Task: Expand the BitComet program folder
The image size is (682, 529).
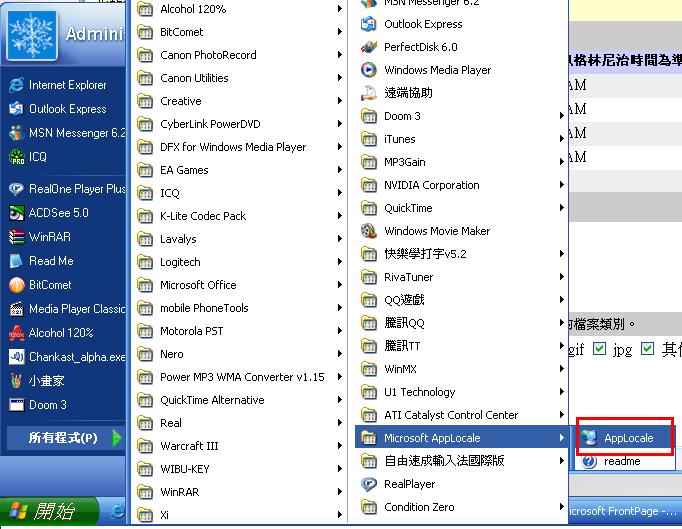Action: 239,32
